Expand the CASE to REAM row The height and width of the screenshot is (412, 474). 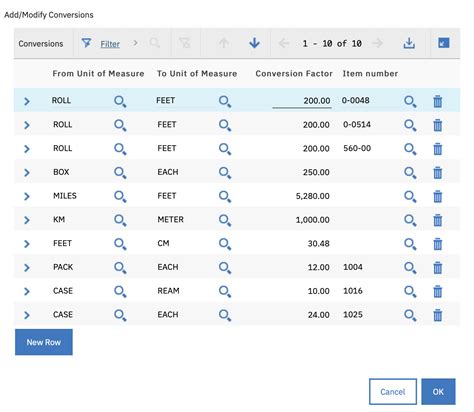27,291
